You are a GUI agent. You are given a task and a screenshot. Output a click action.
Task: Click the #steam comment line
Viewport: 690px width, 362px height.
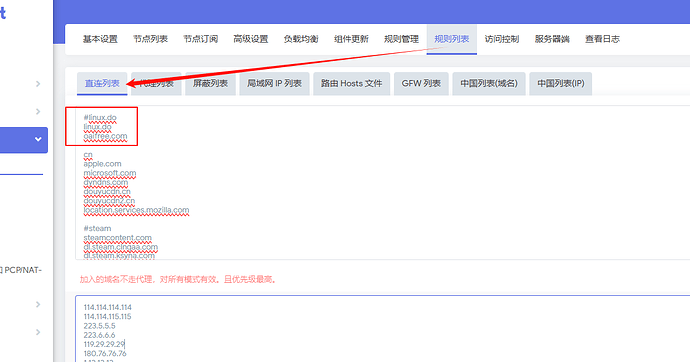97,228
